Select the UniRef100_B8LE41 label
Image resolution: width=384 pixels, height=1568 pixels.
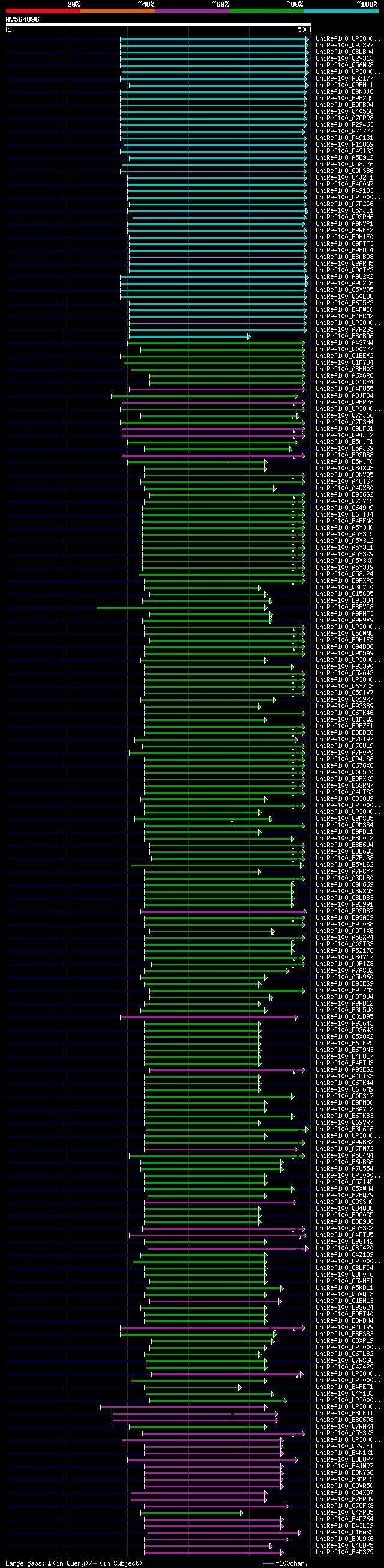[x=344, y=1414]
